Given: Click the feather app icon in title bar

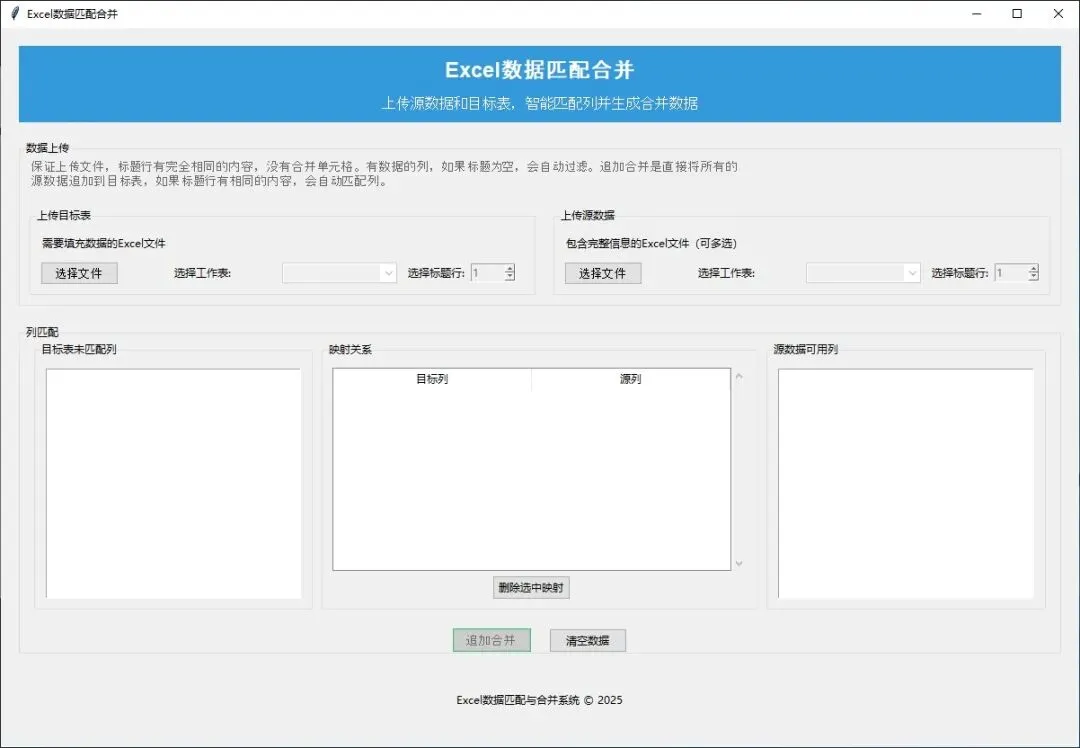Looking at the screenshot, I should [14, 14].
